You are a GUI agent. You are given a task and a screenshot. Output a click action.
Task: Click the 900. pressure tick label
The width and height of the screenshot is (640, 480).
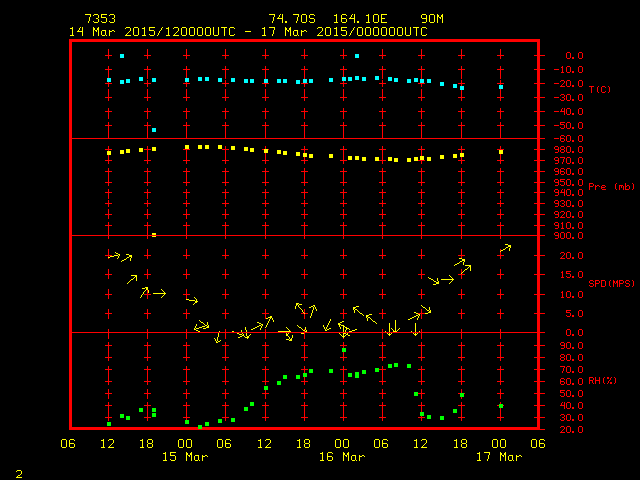[568, 236]
